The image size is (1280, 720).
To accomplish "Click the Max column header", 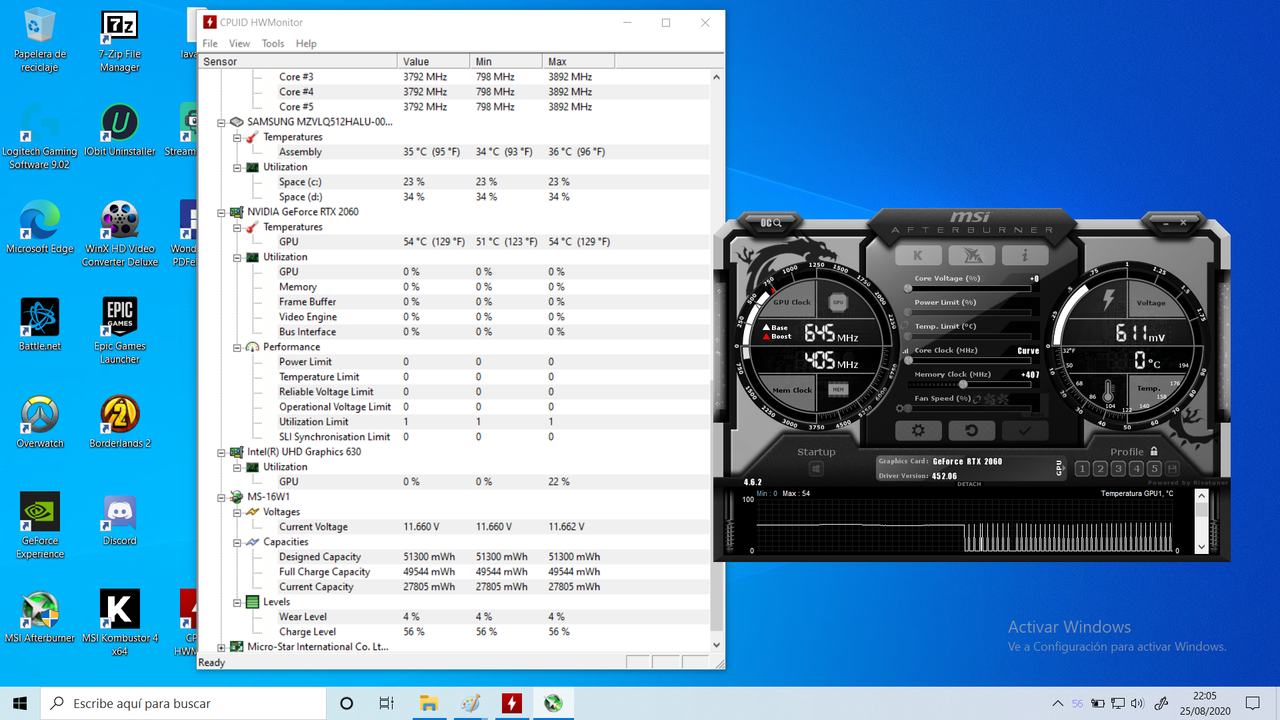I will click(578, 61).
